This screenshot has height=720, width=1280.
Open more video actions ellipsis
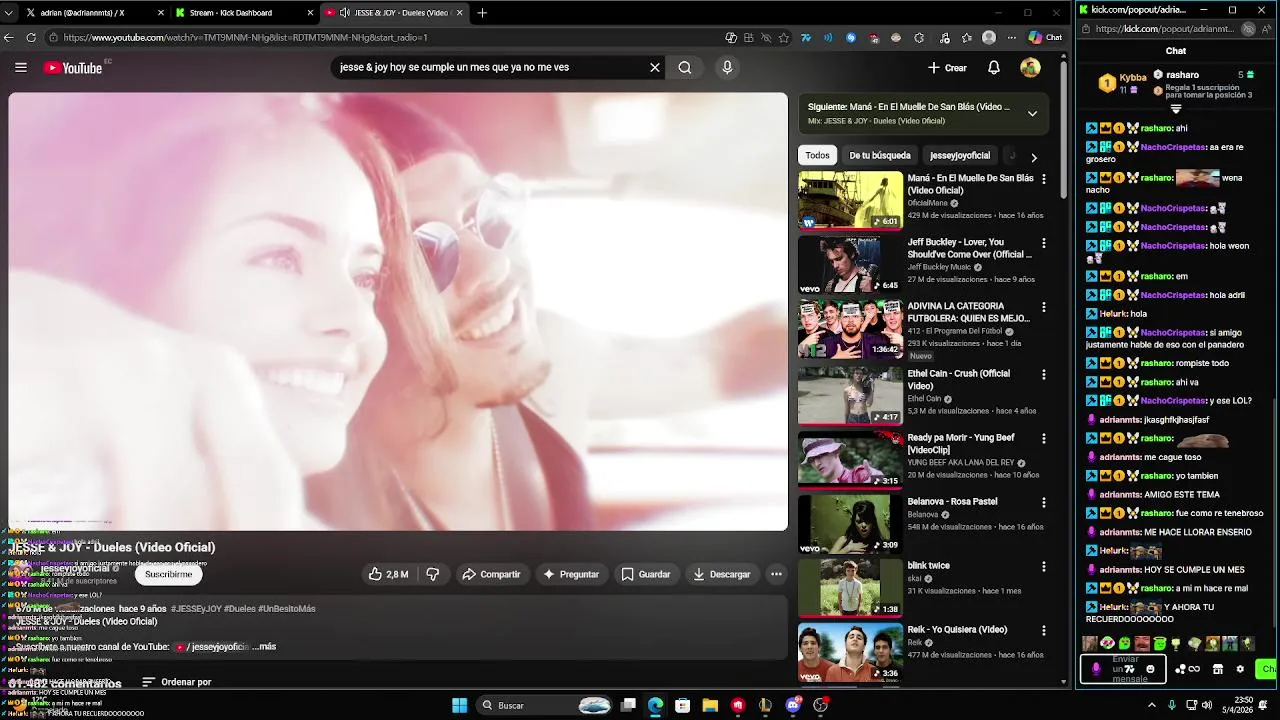pyautogui.click(x=776, y=574)
